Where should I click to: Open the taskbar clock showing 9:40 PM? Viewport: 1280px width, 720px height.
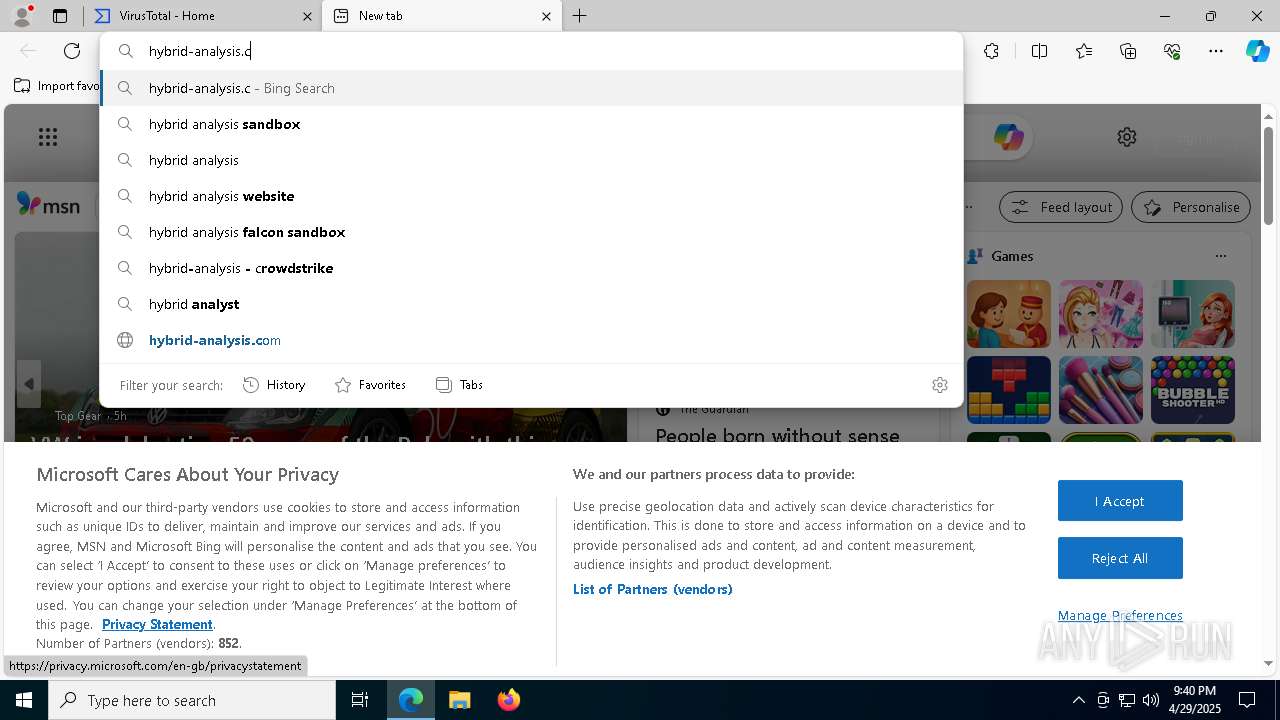[x=1195, y=700]
